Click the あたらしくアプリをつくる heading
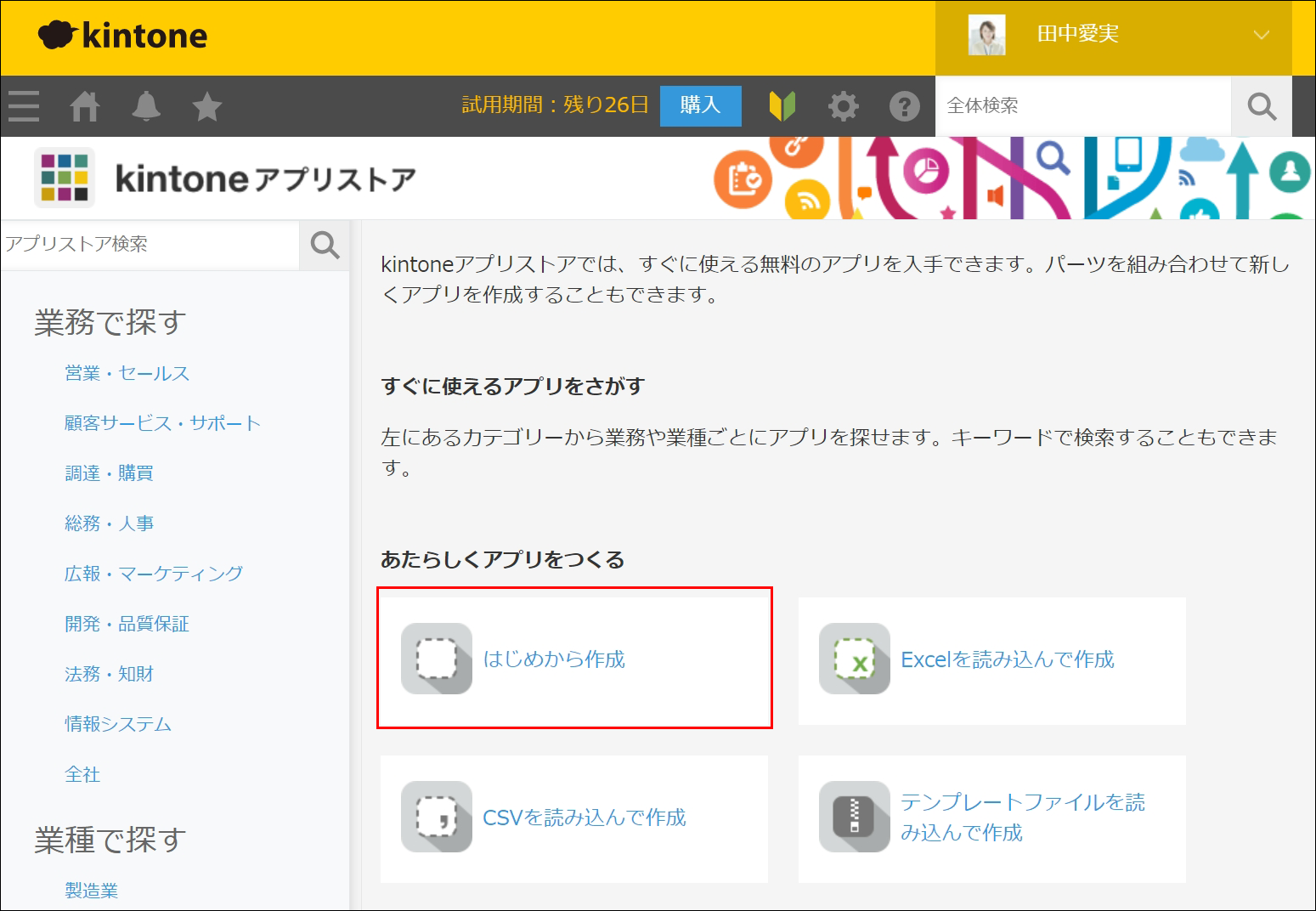 coord(503,559)
